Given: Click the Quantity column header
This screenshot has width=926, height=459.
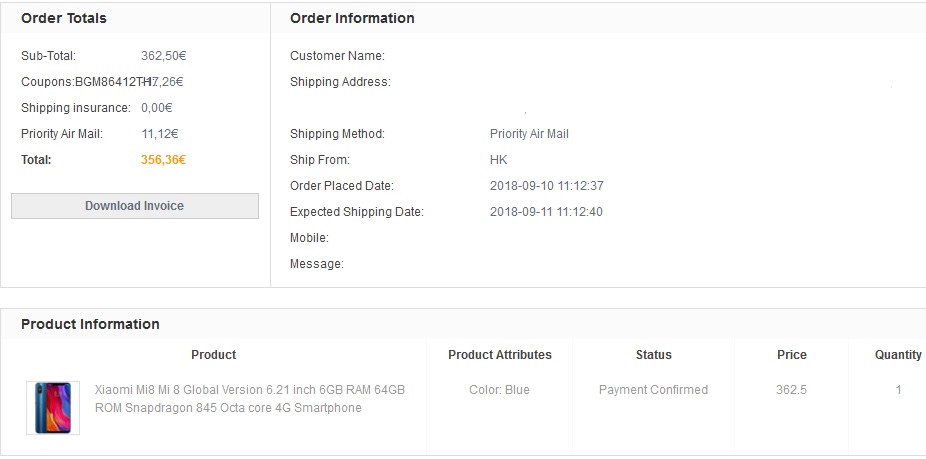Looking at the screenshot, I should coord(898,355).
